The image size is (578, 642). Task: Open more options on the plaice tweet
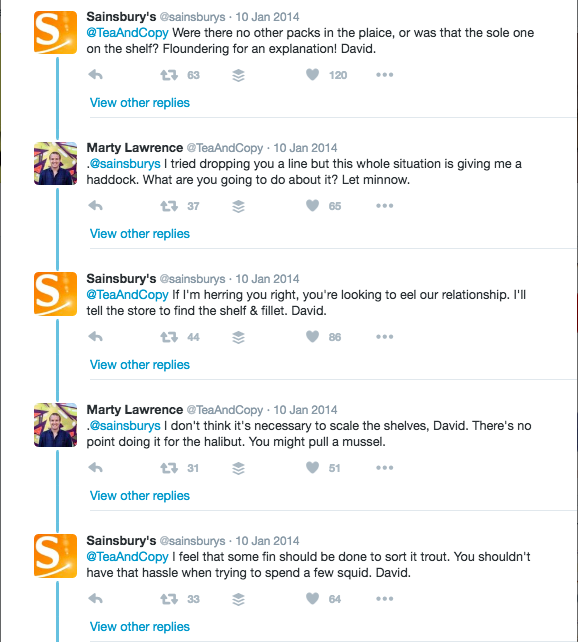385,75
